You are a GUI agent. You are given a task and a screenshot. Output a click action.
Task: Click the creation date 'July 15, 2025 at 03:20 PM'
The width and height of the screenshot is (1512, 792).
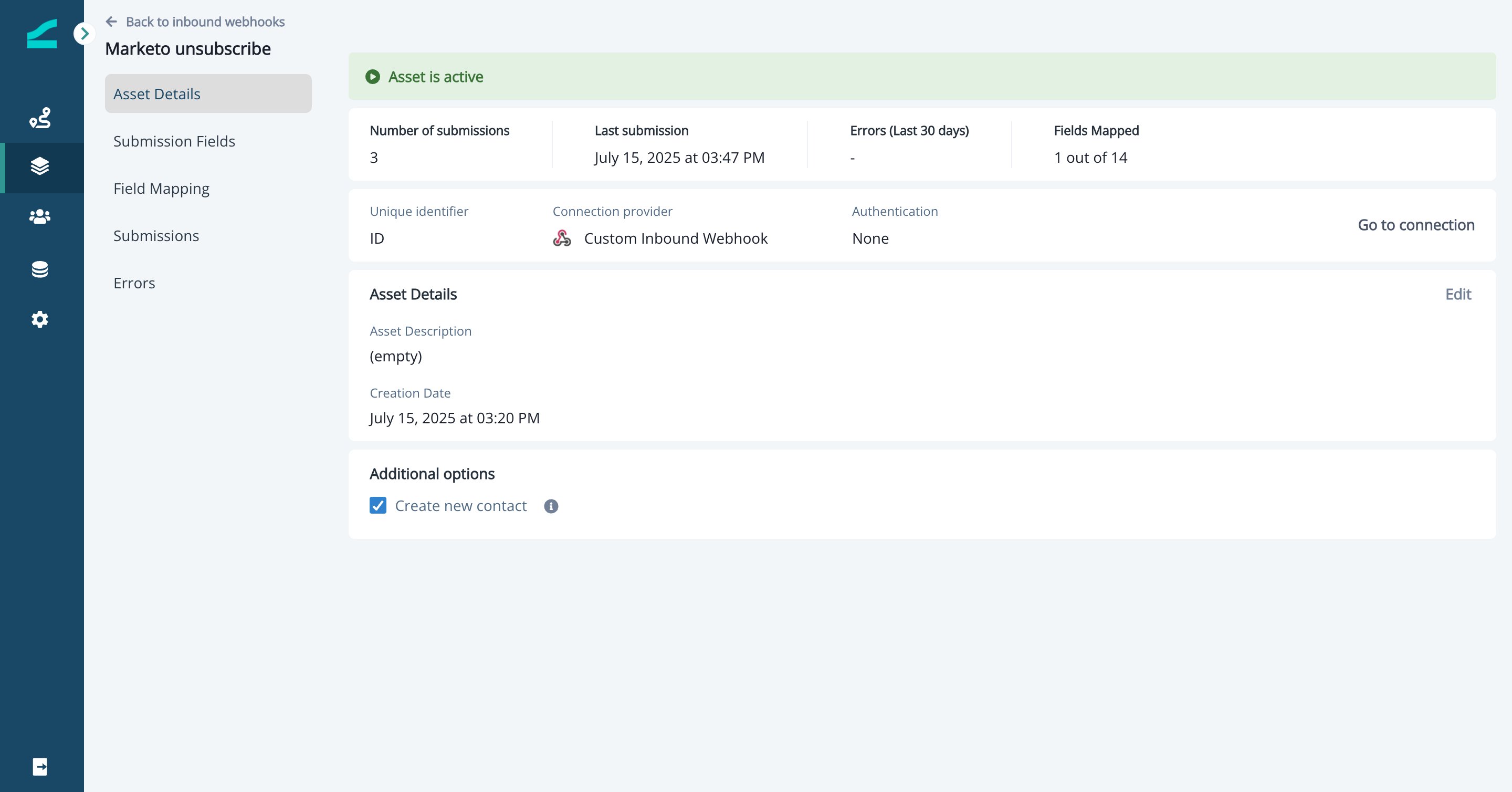(x=454, y=418)
